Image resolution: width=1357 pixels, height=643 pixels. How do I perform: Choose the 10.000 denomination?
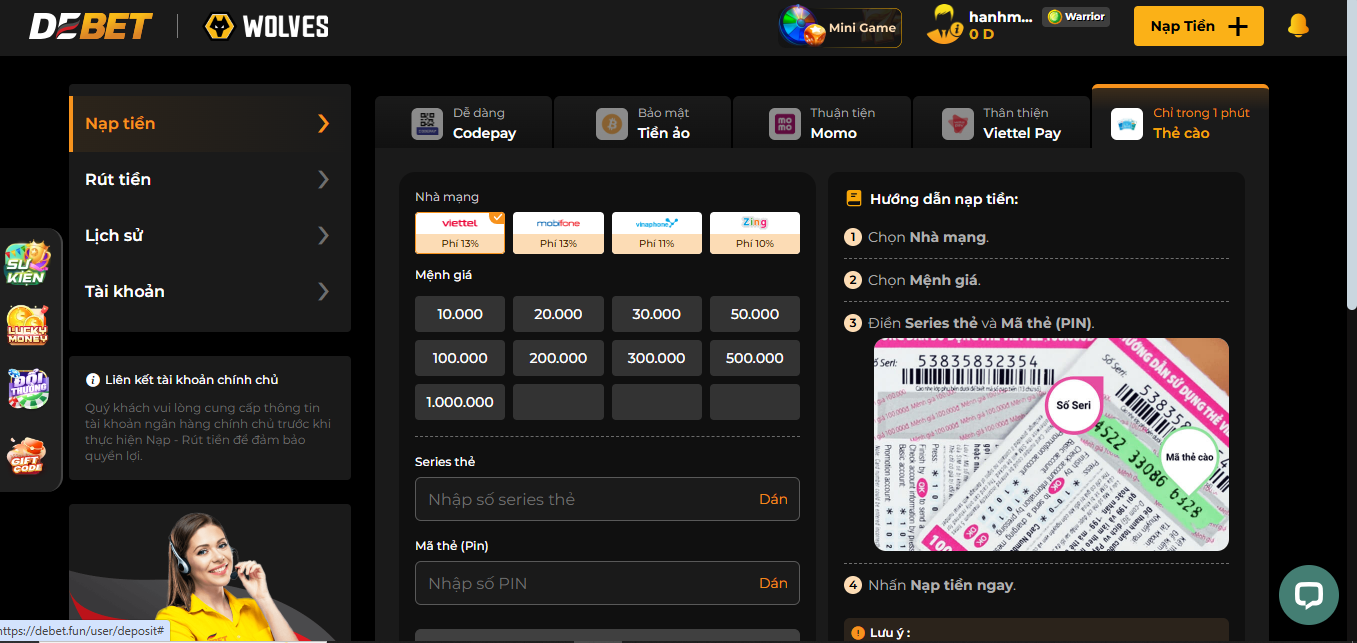[x=460, y=314]
